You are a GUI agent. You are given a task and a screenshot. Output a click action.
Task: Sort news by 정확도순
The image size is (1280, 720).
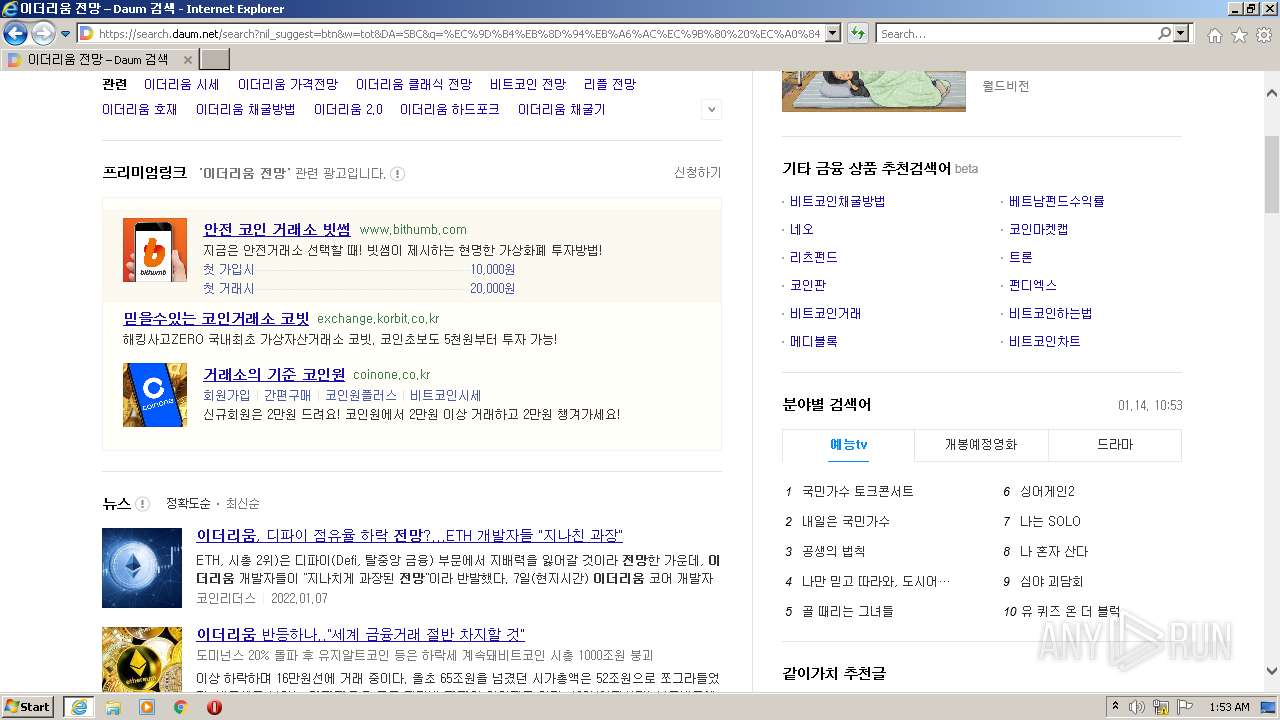point(188,503)
